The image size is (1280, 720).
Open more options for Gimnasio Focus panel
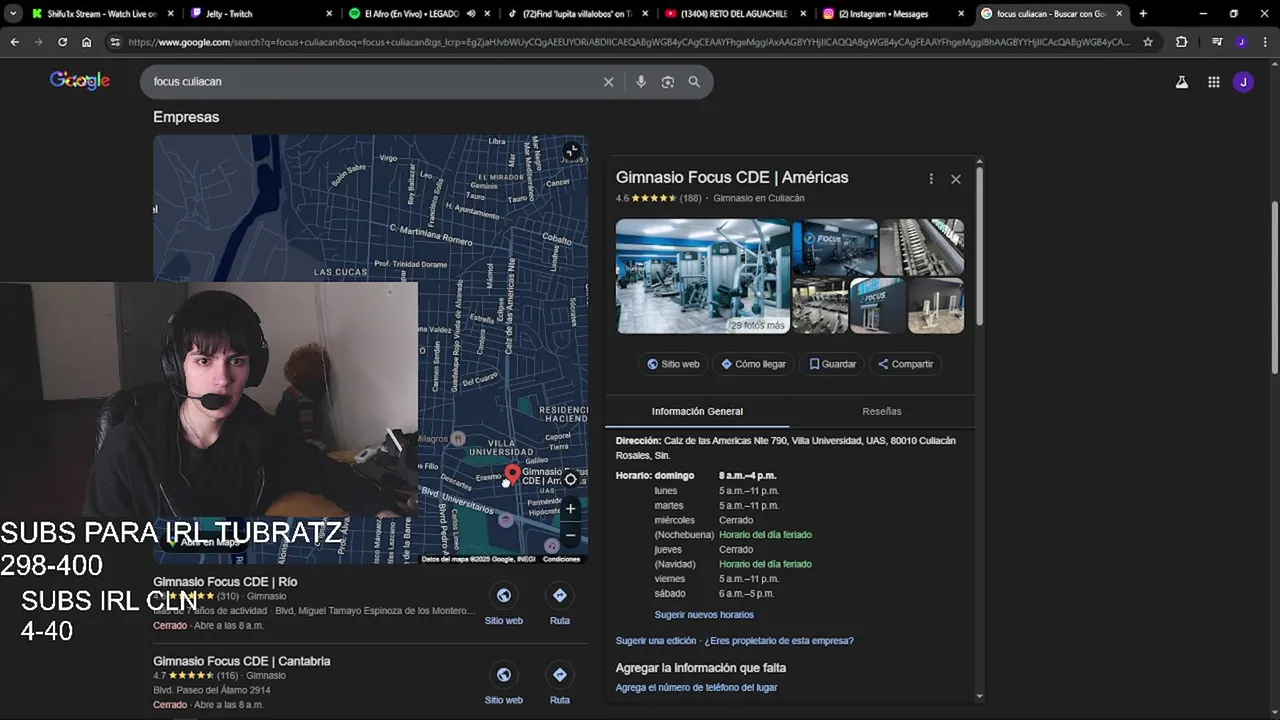point(931,179)
